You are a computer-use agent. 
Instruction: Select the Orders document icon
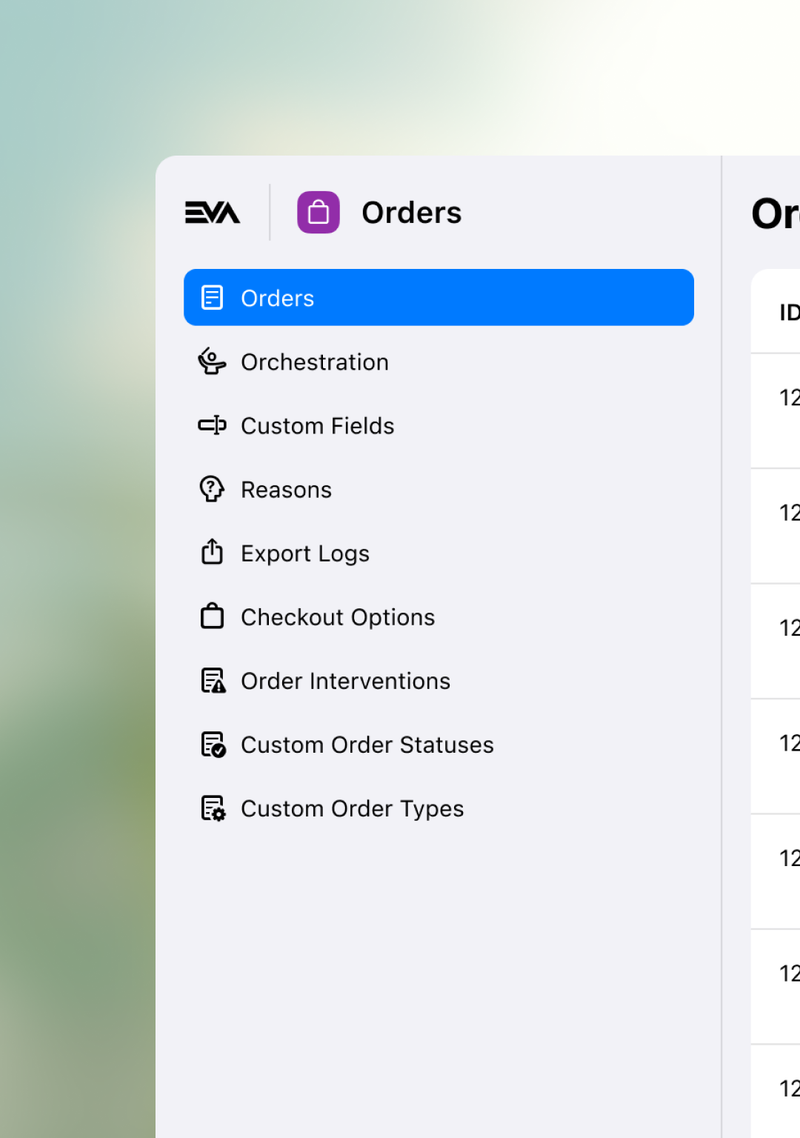[212, 297]
